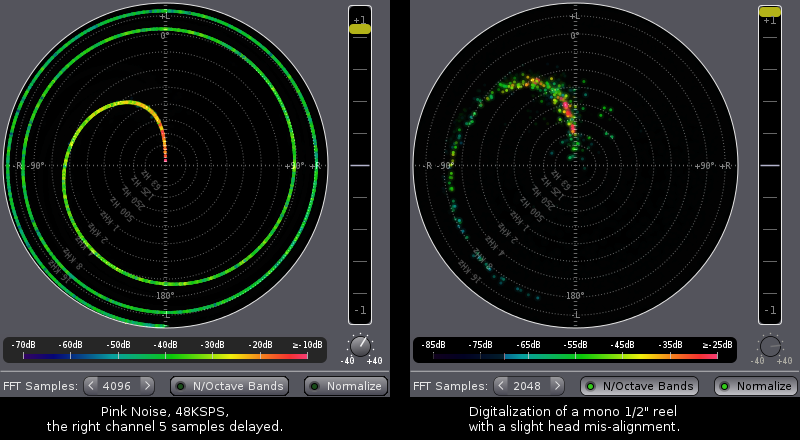
Task: Click the disabled right meter gain knob
Action: 770,346
